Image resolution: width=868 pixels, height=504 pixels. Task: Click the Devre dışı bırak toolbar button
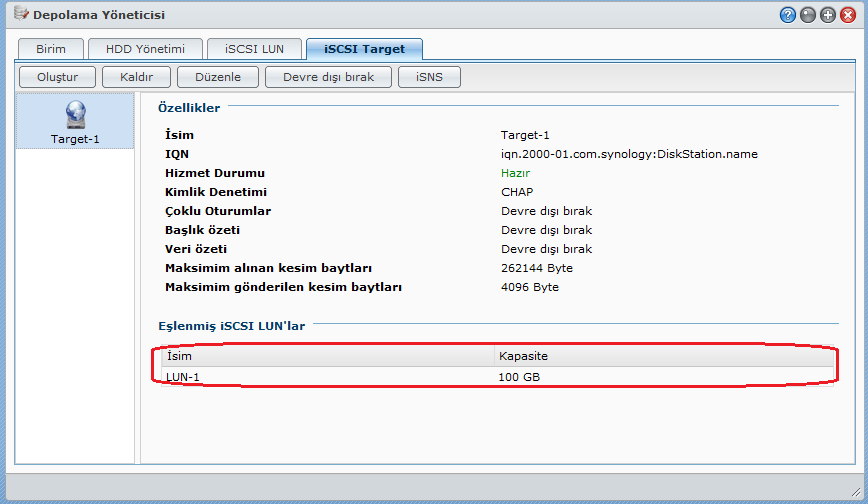[328, 77]
